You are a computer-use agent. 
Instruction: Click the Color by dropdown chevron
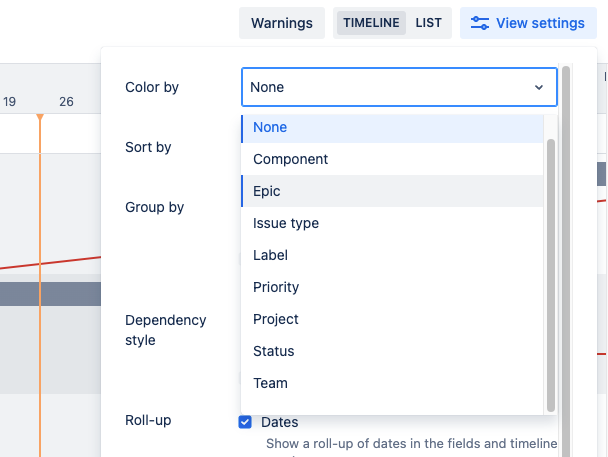point(540,88)
